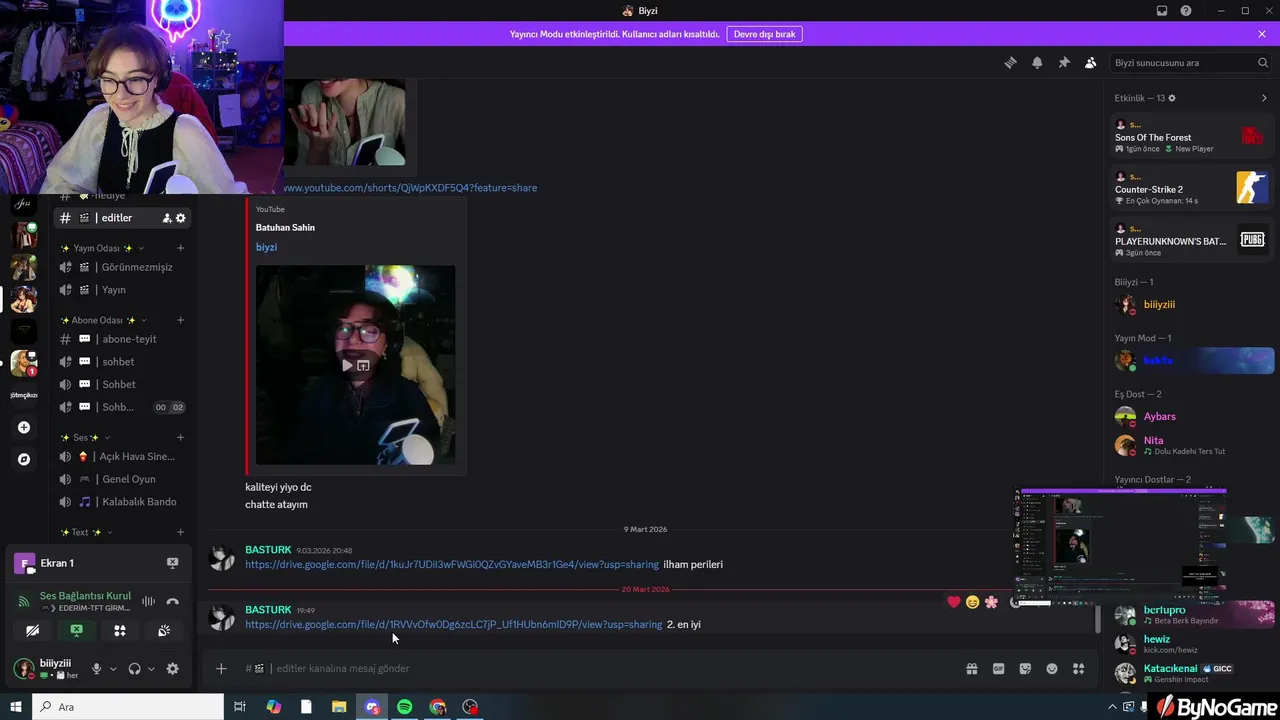
Task: Join the Görünmezmişiz voice channel
Action: click(x=122, y=267)
